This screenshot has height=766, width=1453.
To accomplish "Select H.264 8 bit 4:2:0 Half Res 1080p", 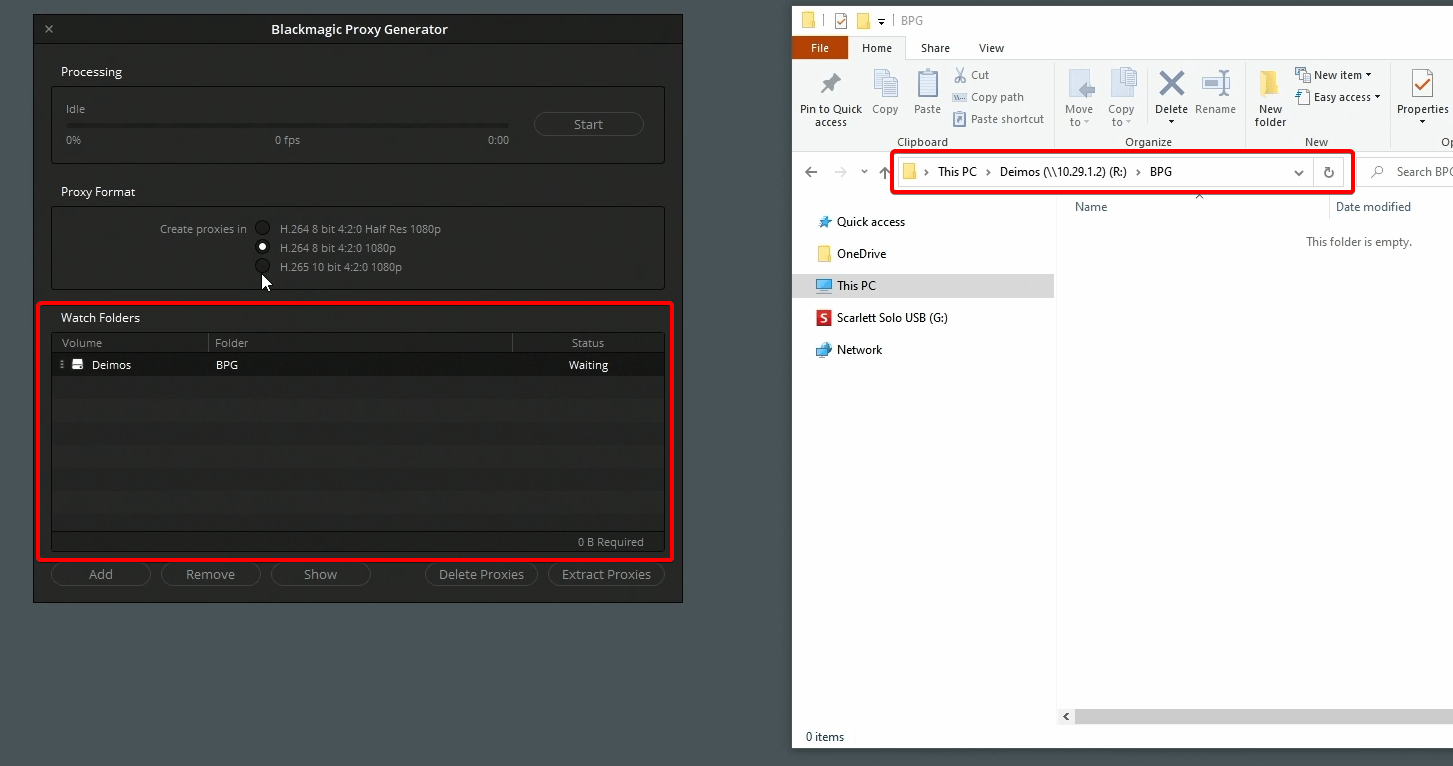I will 262,228.
